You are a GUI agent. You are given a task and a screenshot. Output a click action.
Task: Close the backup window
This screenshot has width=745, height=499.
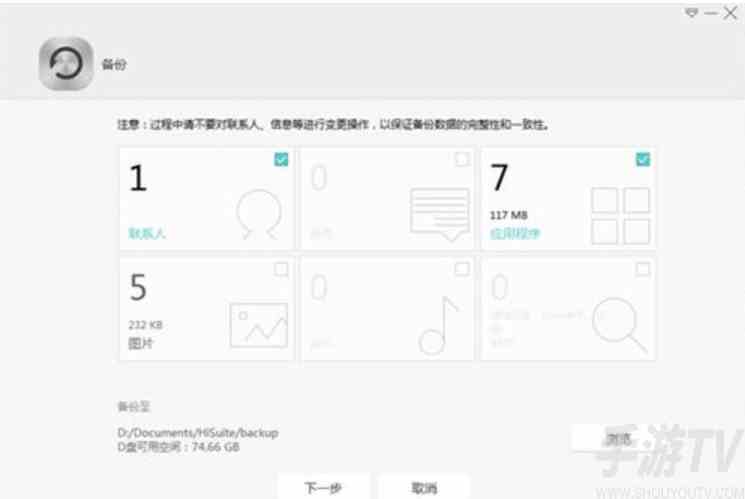(730, 13)
